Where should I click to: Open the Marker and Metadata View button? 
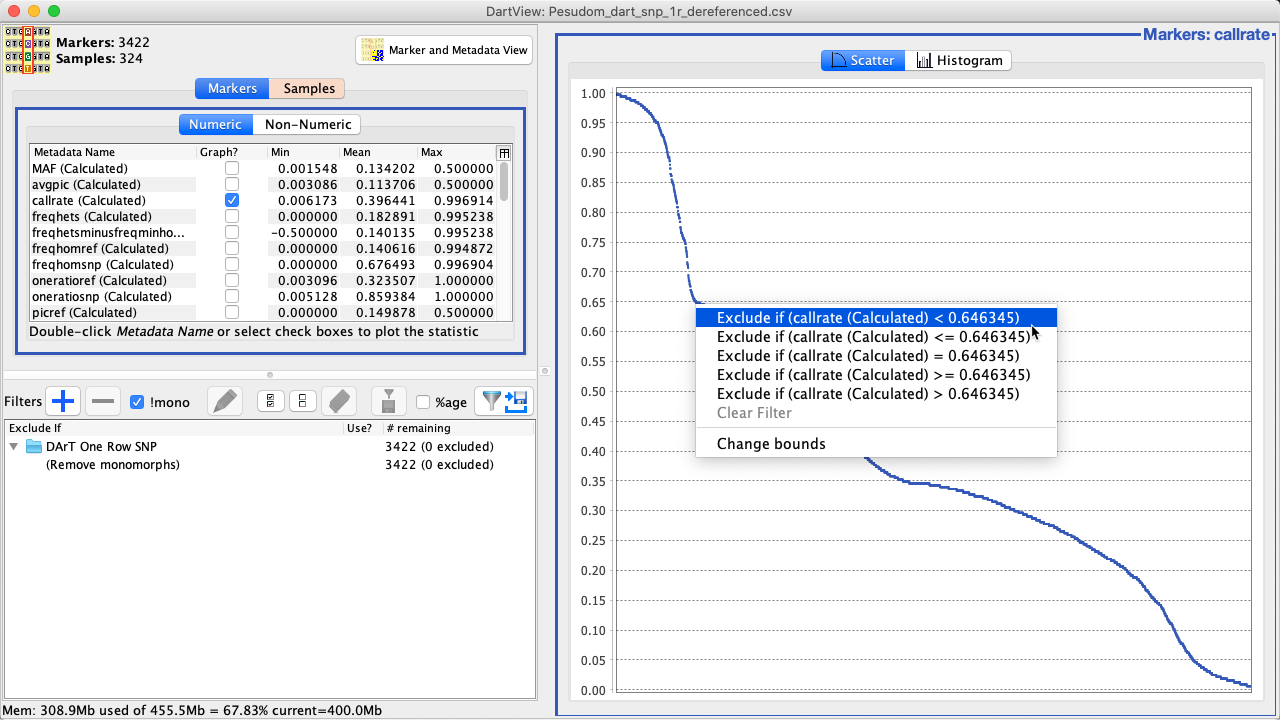click(445, 50)
